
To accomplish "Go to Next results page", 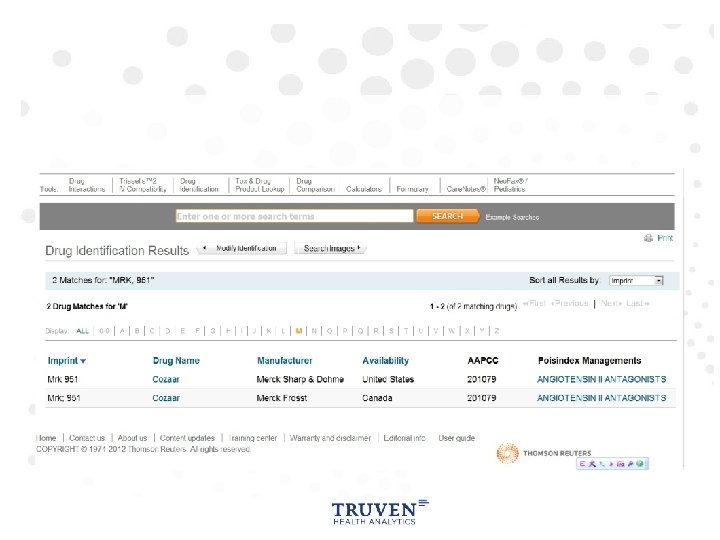I will (x=611, y=303).
